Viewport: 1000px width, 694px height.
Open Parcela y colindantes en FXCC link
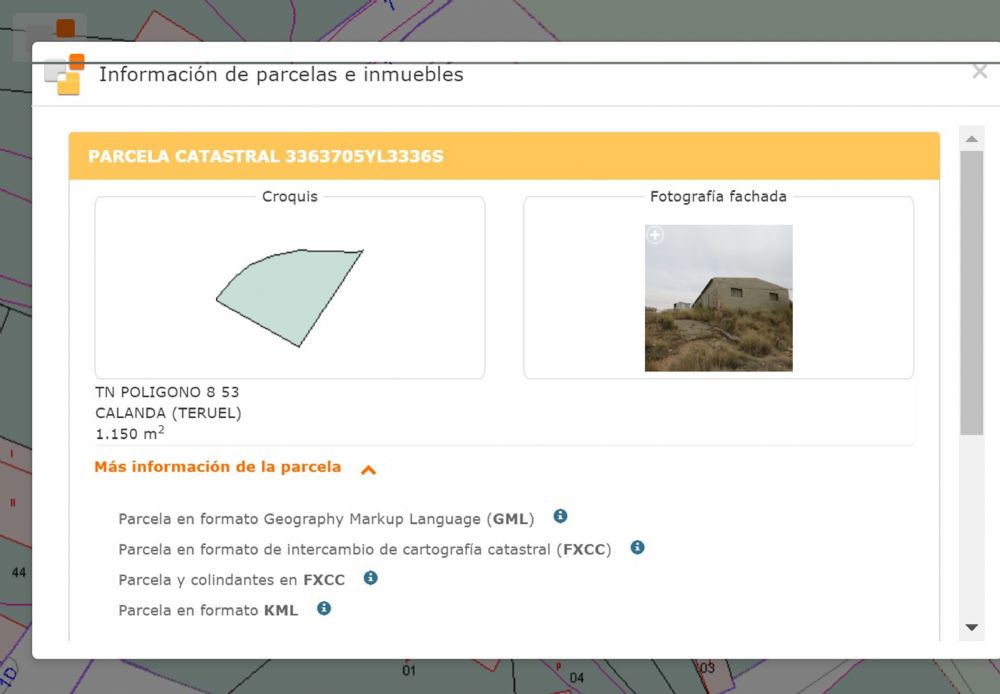[232, 580]
